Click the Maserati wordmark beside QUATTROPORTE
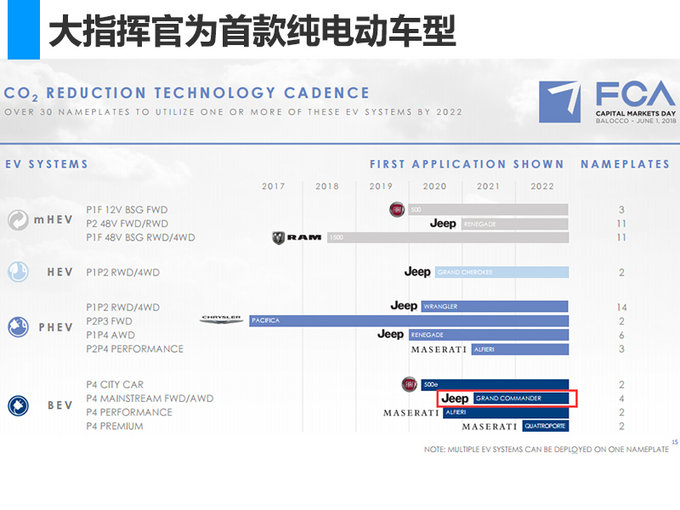The height and width of the screenshot is (510, 680). 490,427
